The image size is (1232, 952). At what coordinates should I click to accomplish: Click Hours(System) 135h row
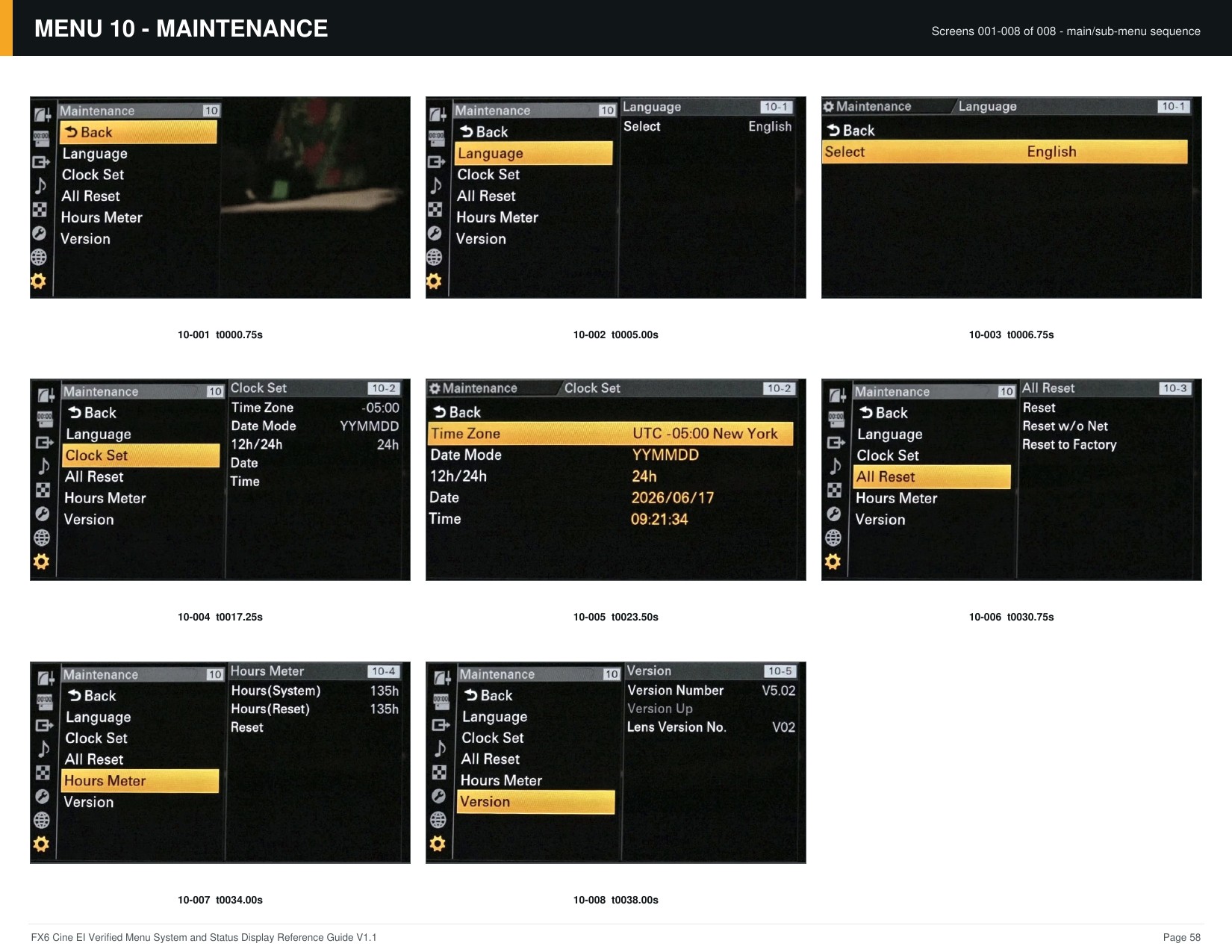315,691
